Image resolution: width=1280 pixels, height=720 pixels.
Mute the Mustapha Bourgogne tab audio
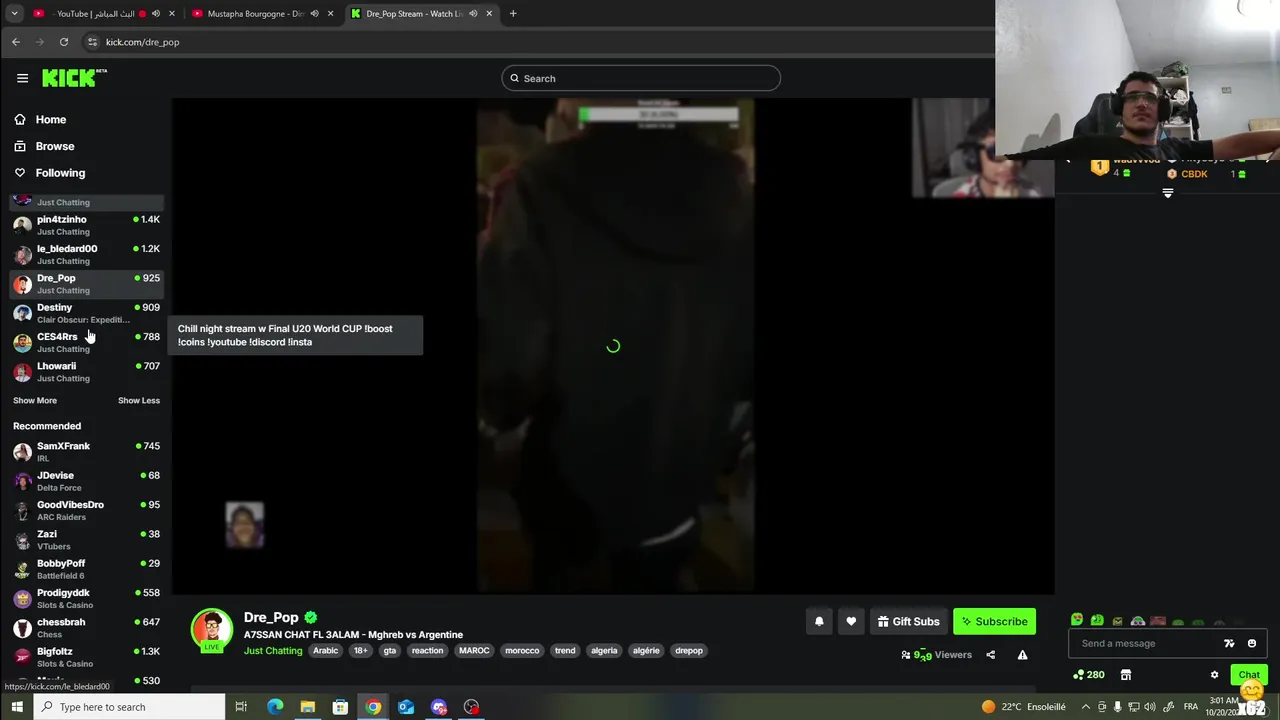314,14
